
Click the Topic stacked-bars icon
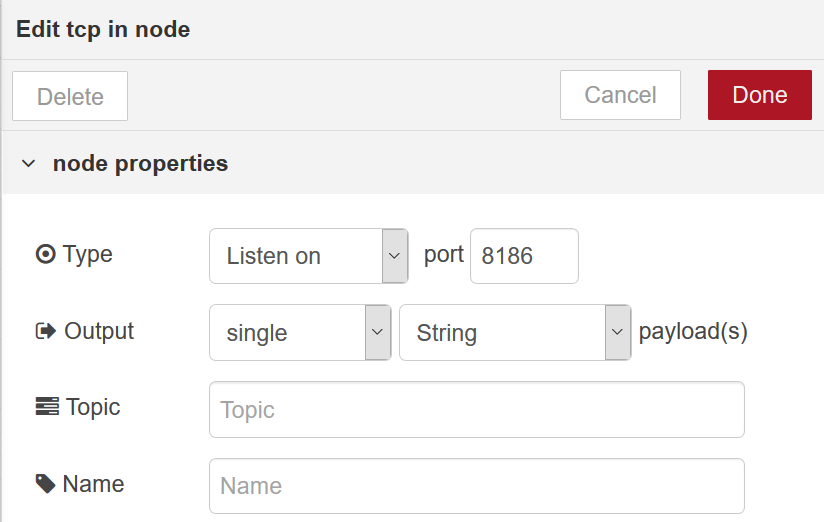[47, 406]
